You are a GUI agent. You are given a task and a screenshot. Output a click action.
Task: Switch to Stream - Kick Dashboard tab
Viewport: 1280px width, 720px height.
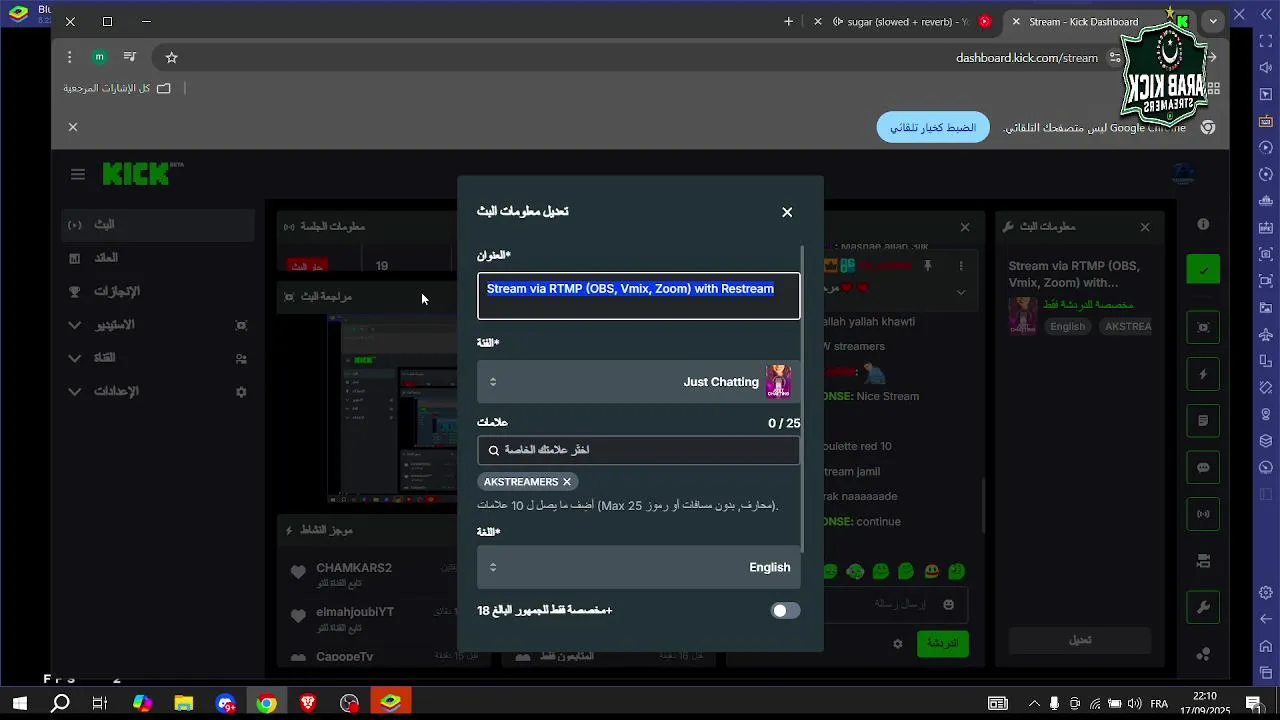(1084, 22)
